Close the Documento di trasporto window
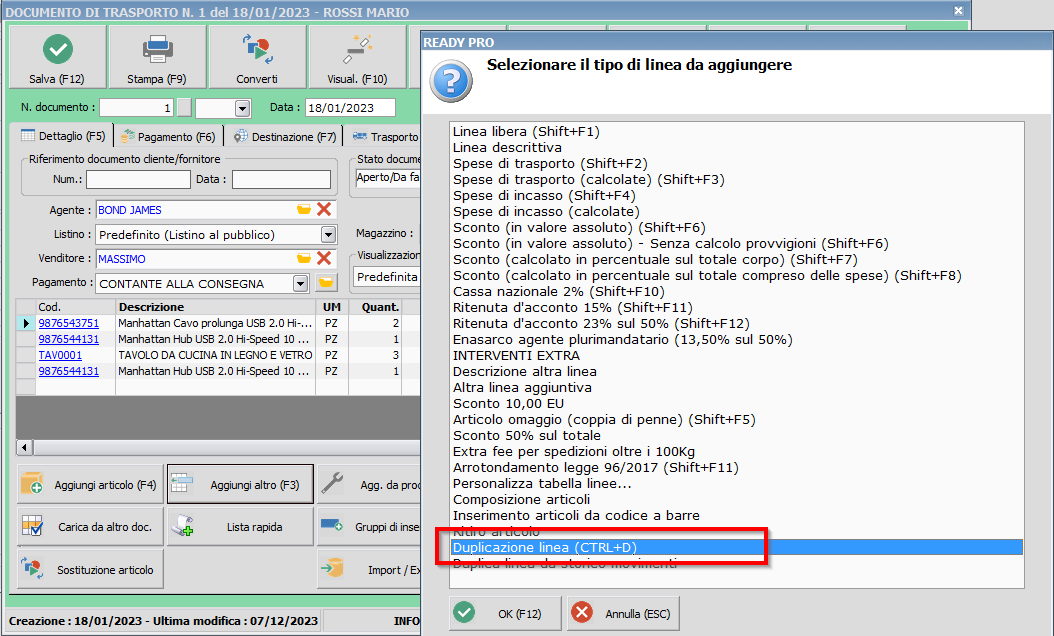This screenshot has height=636, width=1054. (959, 11)
